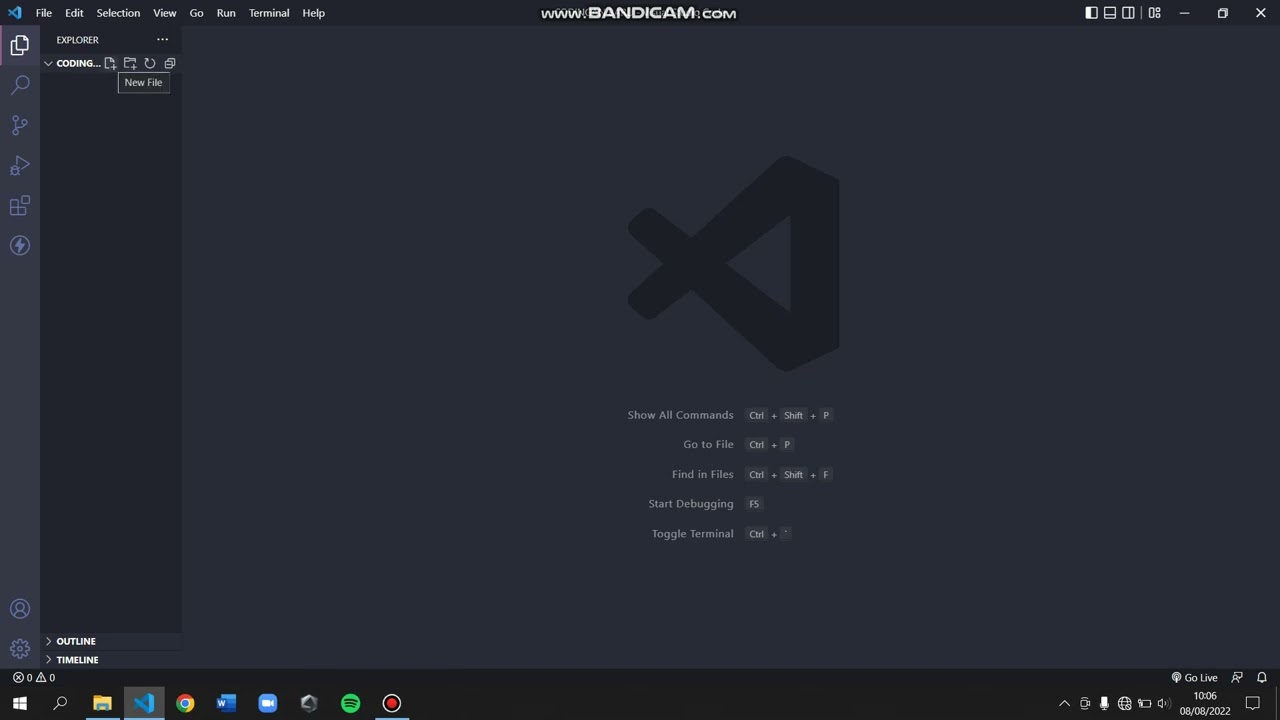
Task: Refresh the explorer file tree
Action: click(150, 63)
